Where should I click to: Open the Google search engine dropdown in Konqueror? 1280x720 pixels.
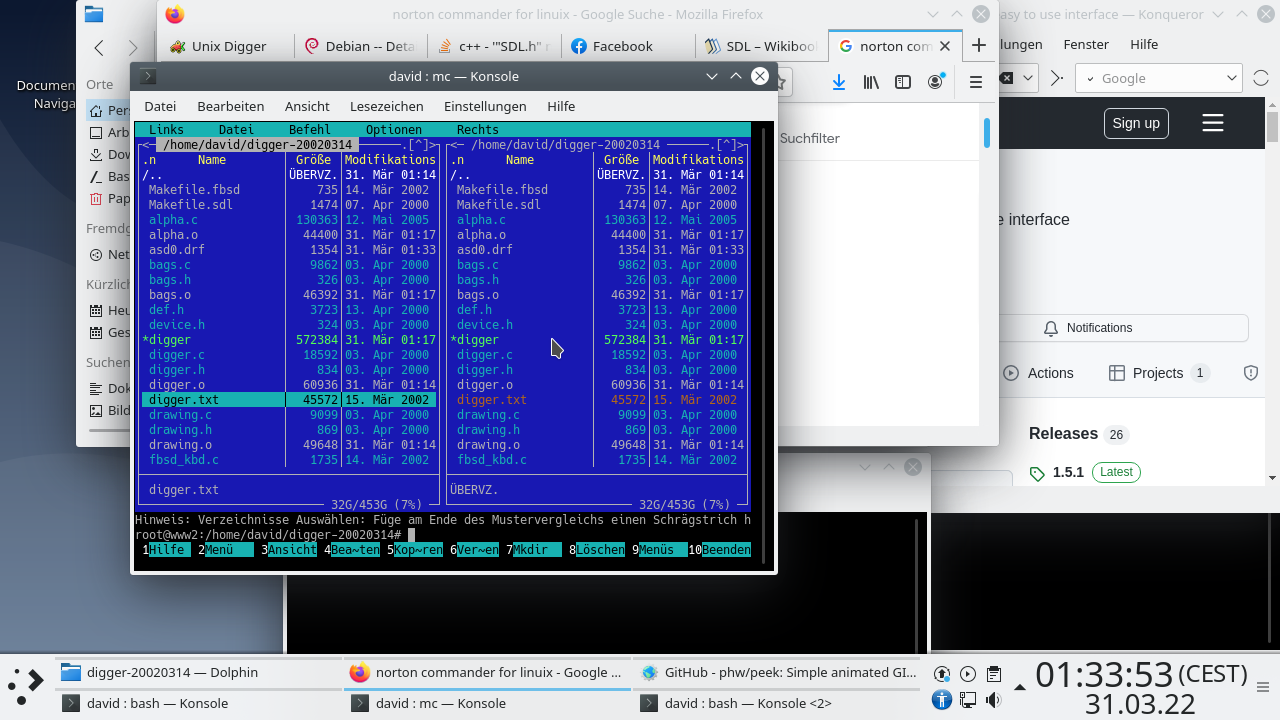point(1231,78)
